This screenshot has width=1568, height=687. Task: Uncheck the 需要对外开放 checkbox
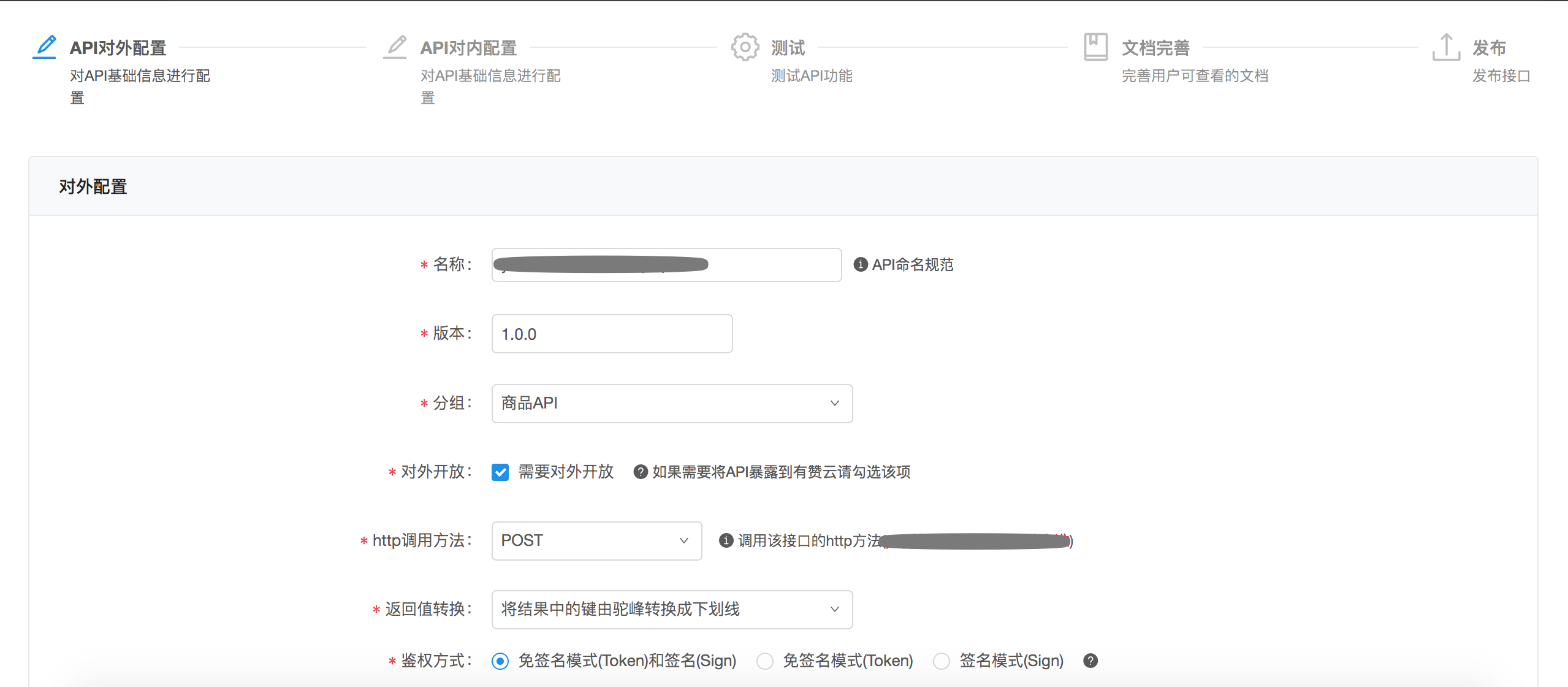click(x=500, y=472)
